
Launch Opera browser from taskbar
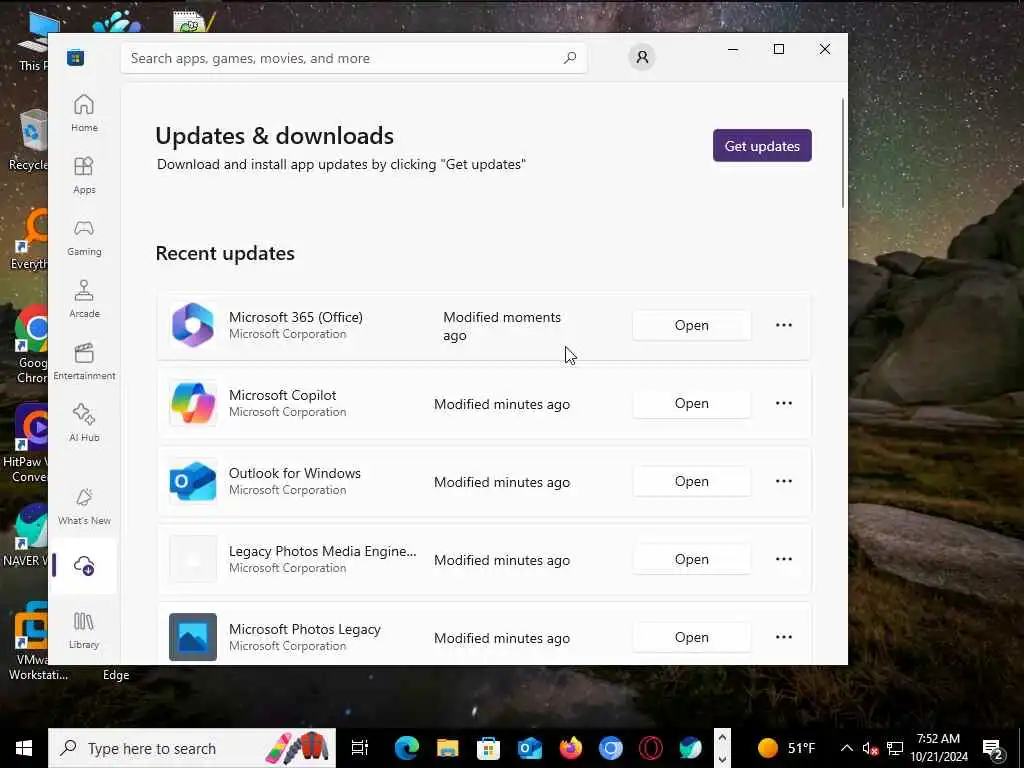pos(650,748)
